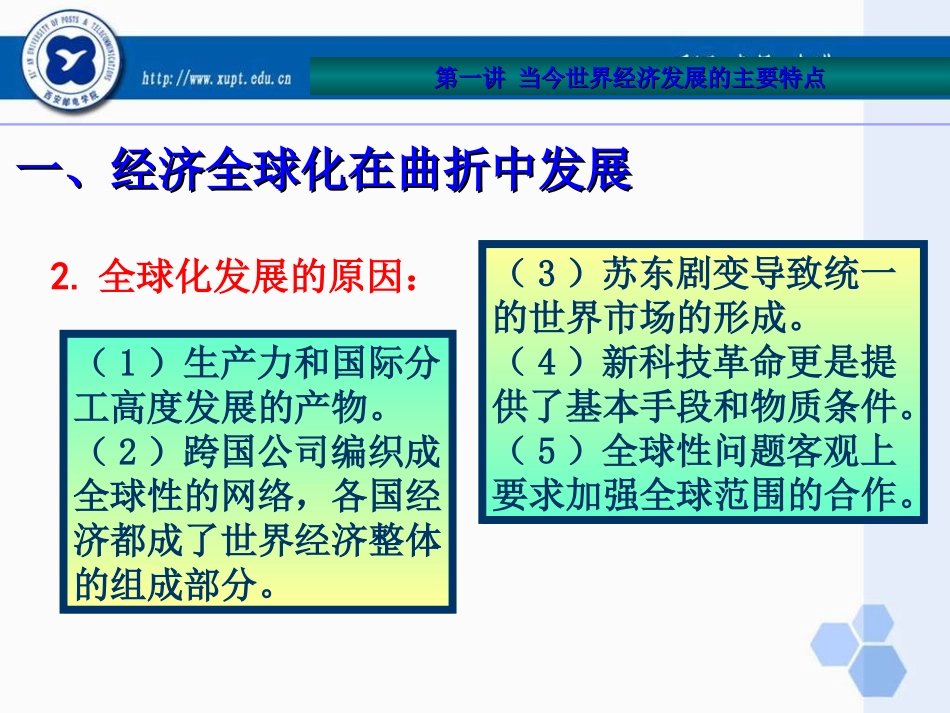Click the line 济都成了世界经济整体
This screenshot has height=713, width=950.
point(257,540)
